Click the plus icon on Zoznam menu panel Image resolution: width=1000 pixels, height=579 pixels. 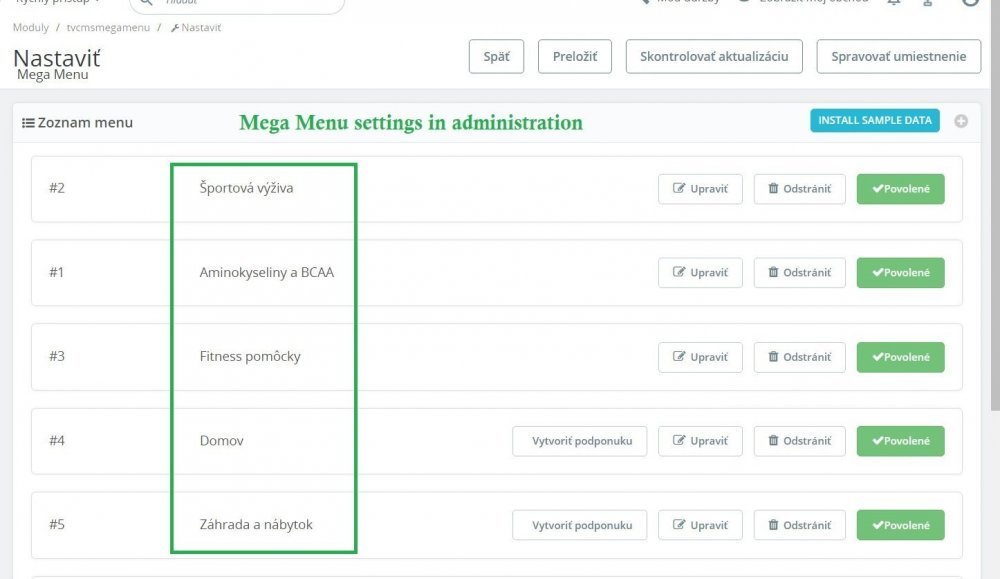tap(961, 120)
